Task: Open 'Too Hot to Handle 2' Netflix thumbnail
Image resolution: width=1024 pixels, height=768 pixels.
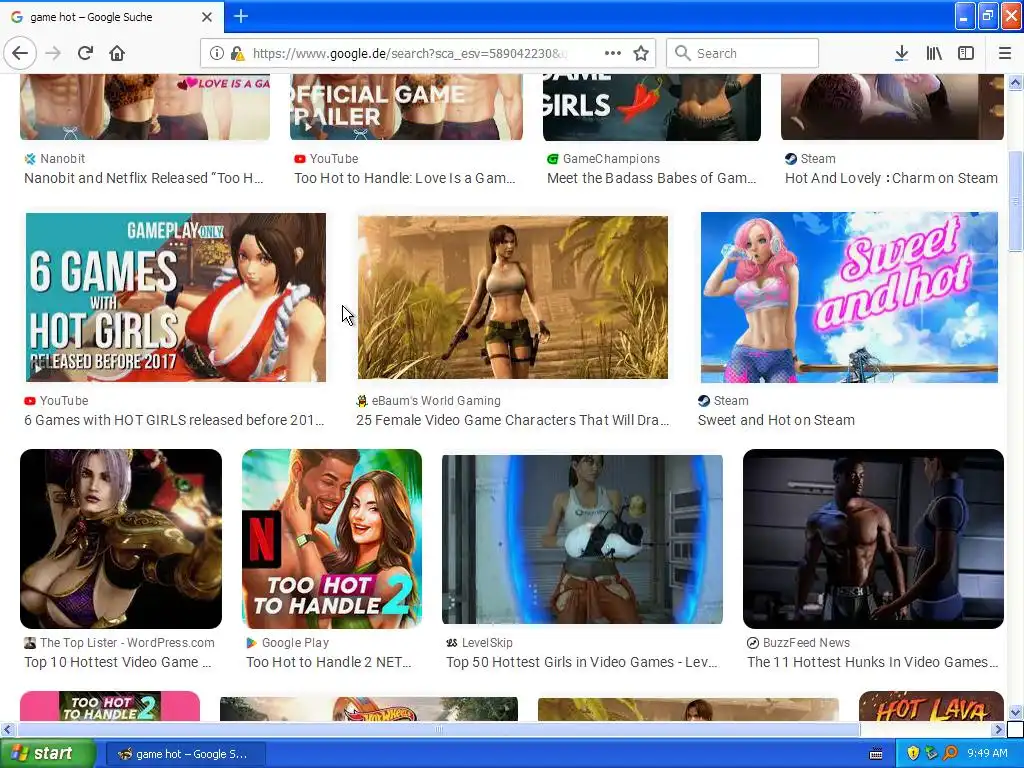Action: click(x=332, y=539)
